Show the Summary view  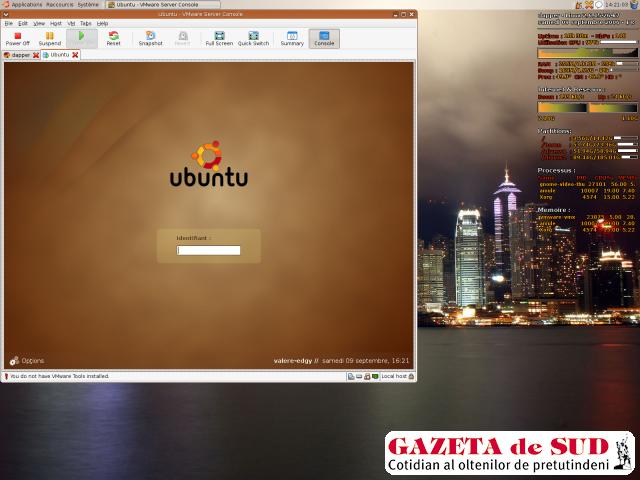(x=292, y=39)
